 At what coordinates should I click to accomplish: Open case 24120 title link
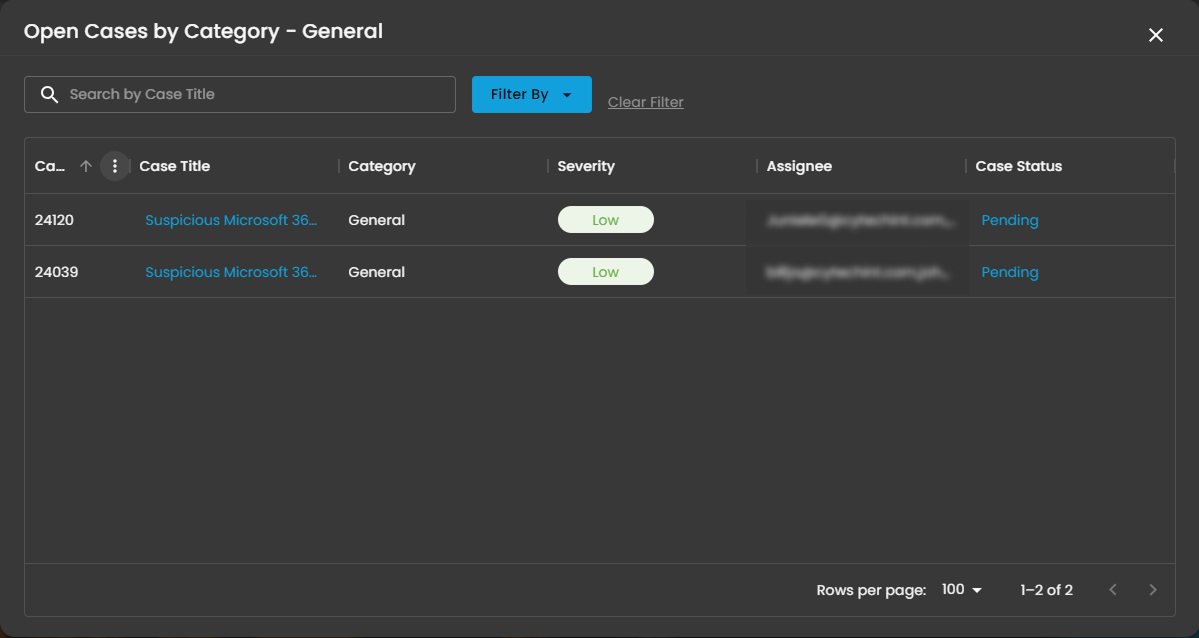[x=231, y=220]
